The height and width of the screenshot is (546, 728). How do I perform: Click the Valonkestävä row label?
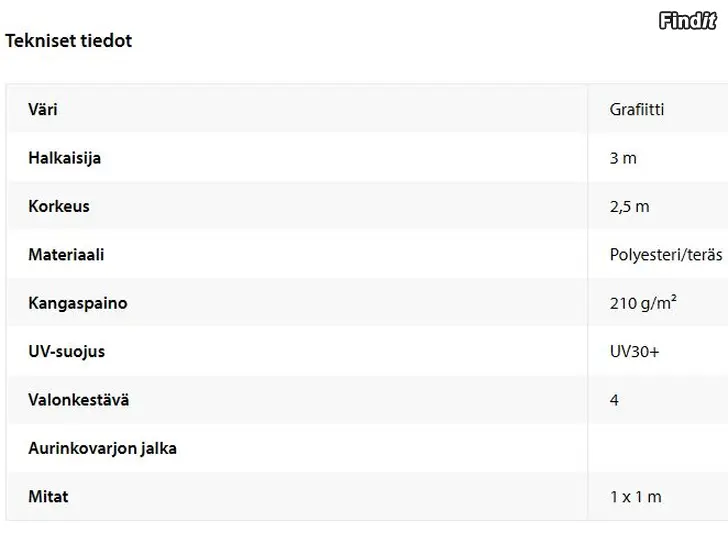click(79, 400)
